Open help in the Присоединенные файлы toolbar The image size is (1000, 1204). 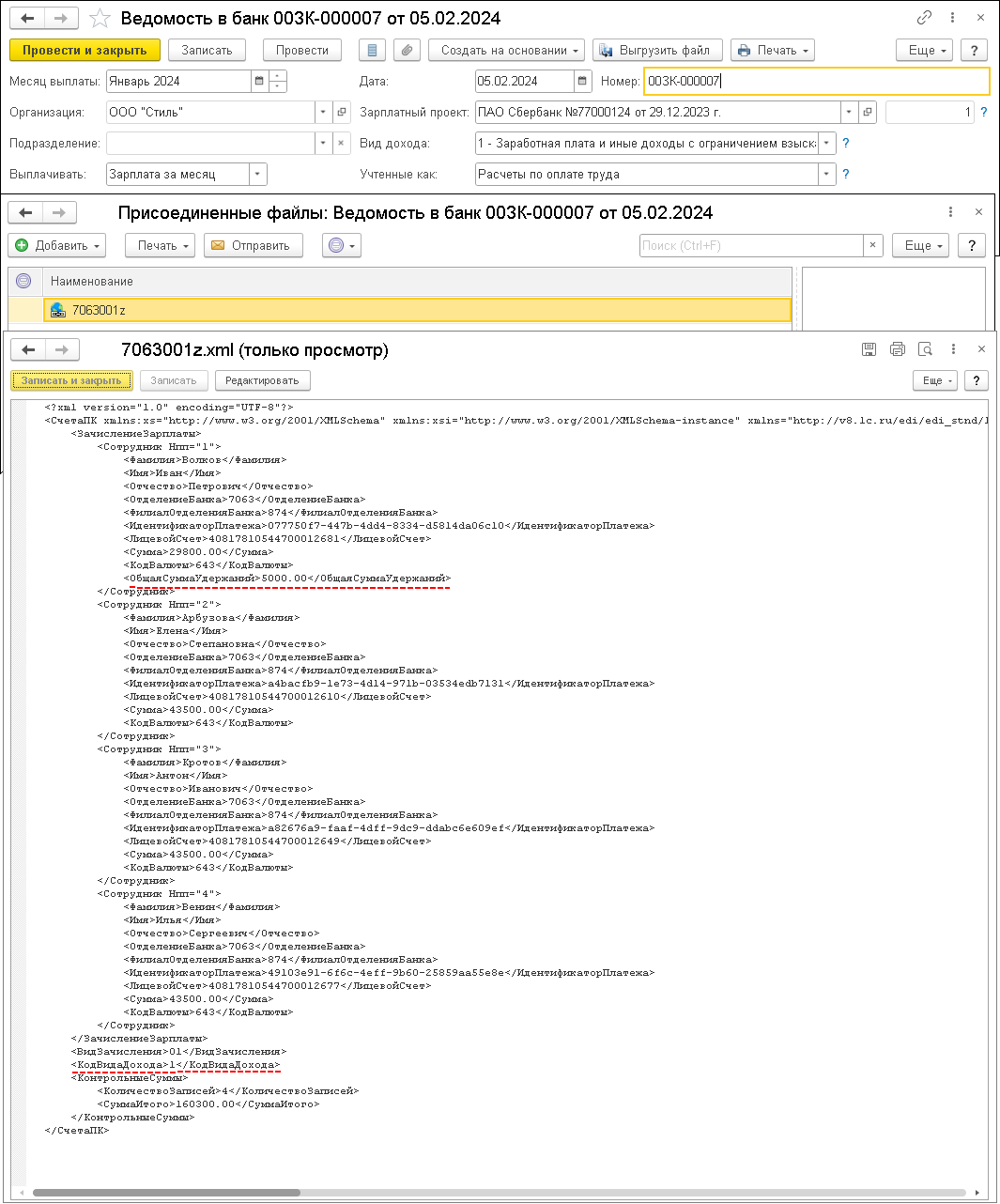point(972,245)
